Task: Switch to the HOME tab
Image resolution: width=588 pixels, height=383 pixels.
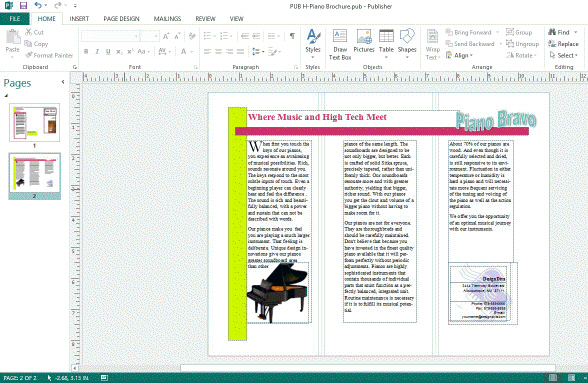Action: point(46,18)
